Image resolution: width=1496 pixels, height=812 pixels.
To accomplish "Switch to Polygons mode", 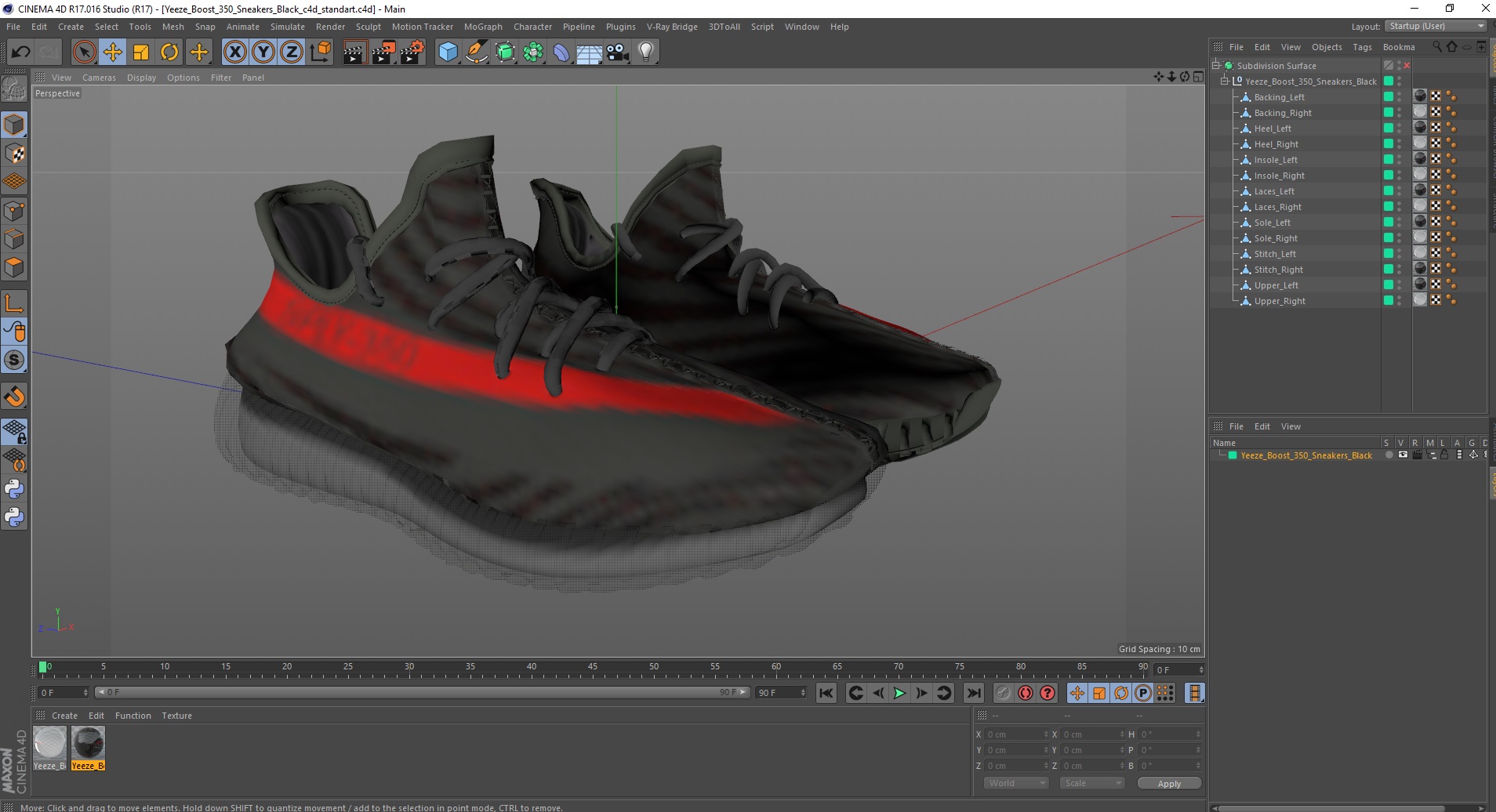I will (14, 267).
